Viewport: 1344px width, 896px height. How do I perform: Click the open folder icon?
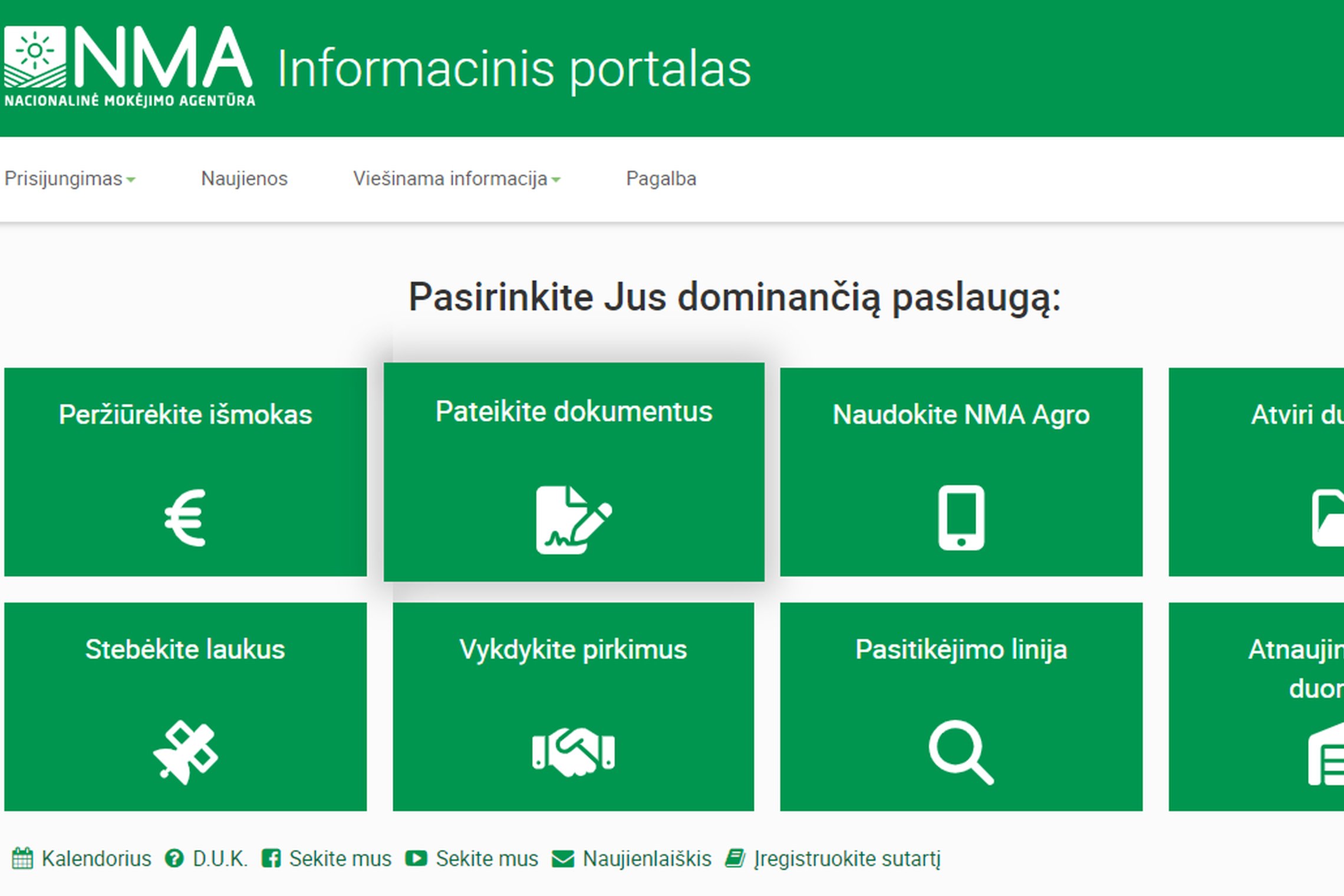(x=1327, y=518)
